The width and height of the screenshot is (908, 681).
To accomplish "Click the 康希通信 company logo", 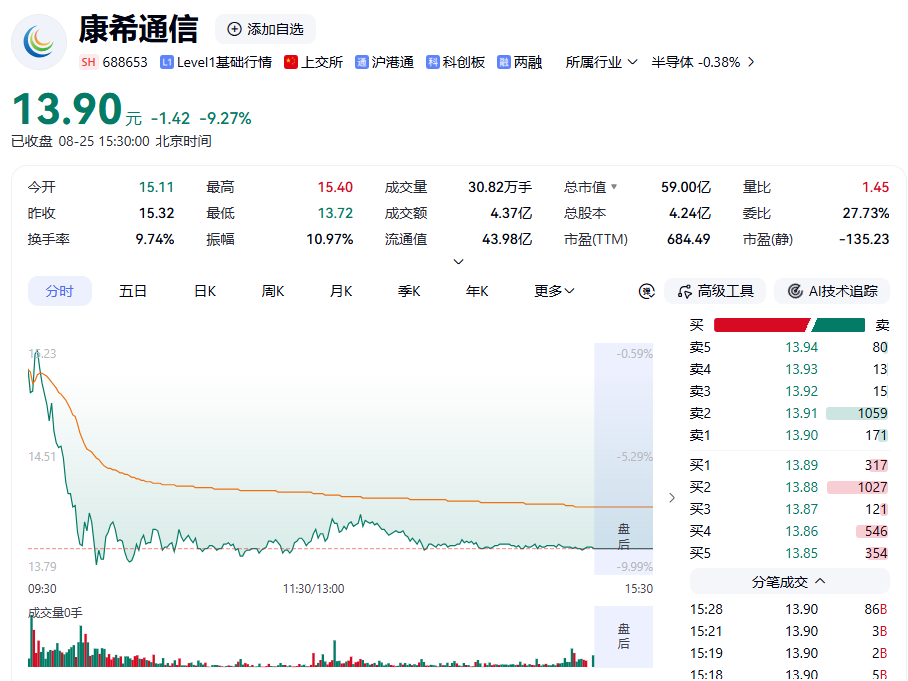I will click(x=39, y=42).
